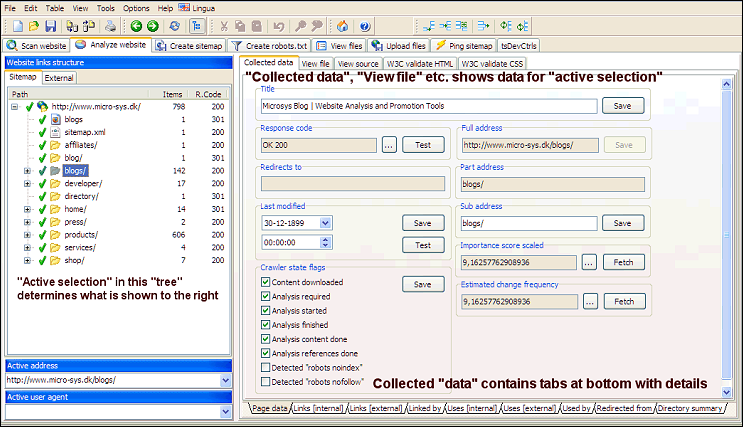The image size is (743, 427).
Task: Click the Open folder toolbar icon
Action: [x=34, y=26]
